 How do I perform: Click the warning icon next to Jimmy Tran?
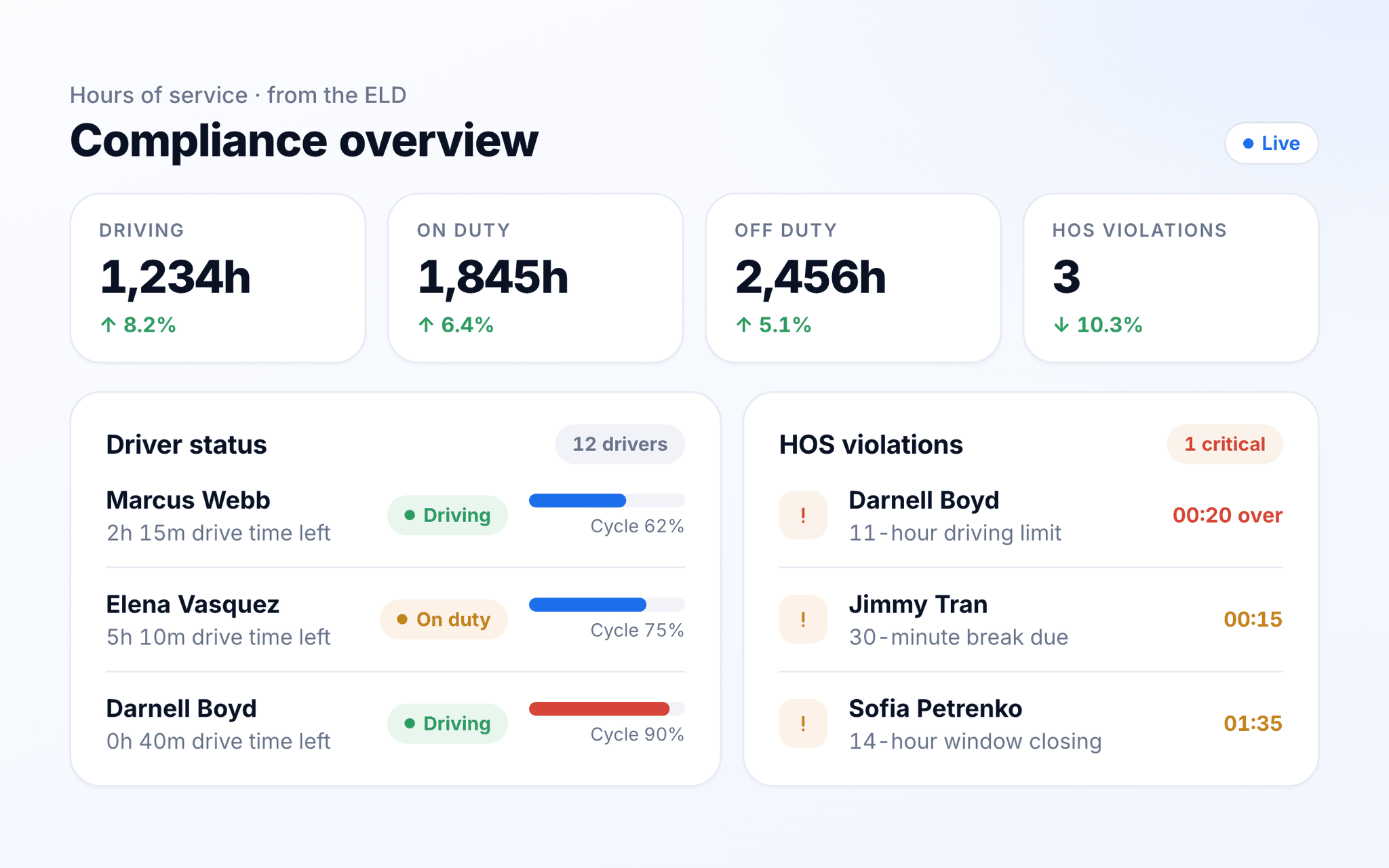[803, 619]
